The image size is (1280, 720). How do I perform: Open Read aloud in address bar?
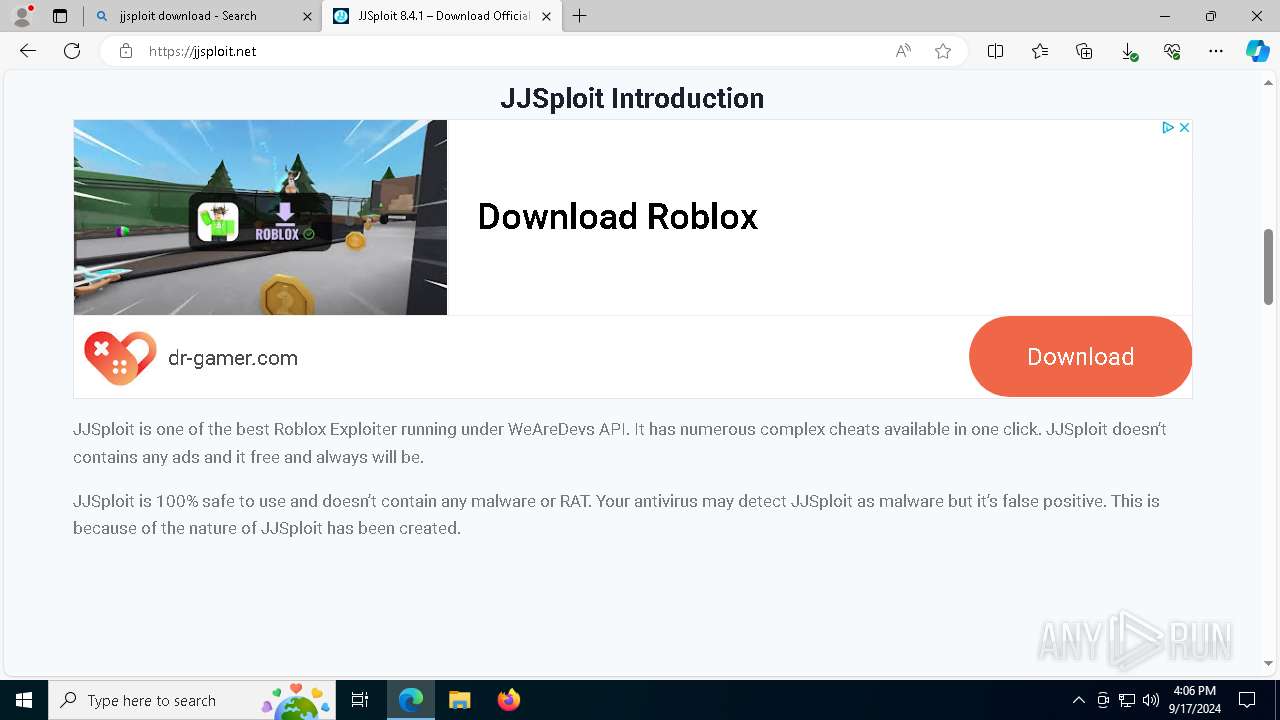click(903, 51)
